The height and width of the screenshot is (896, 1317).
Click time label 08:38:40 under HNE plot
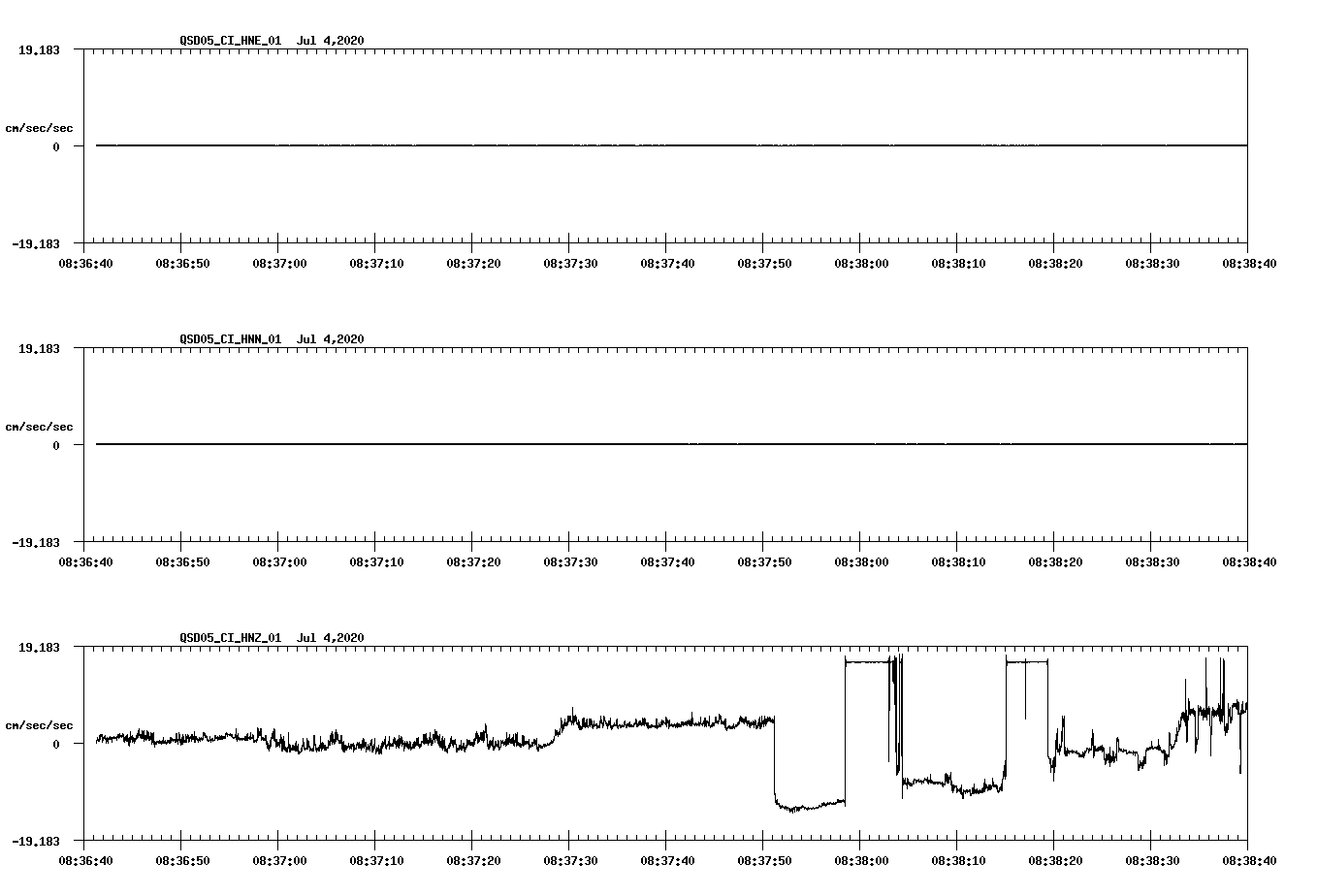click(x=1249, y=264)
